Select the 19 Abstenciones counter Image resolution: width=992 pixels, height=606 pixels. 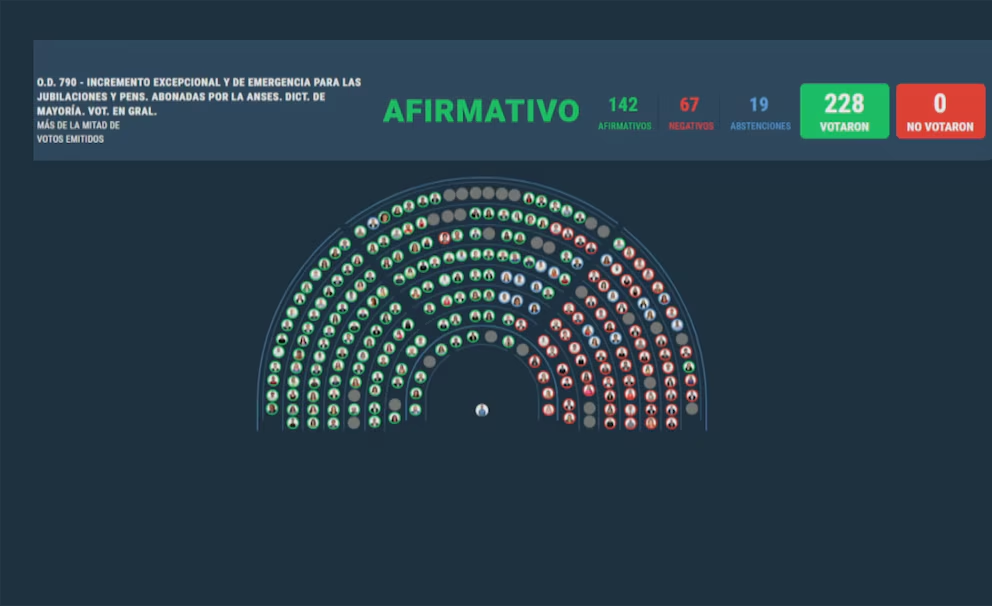(760, 113)
